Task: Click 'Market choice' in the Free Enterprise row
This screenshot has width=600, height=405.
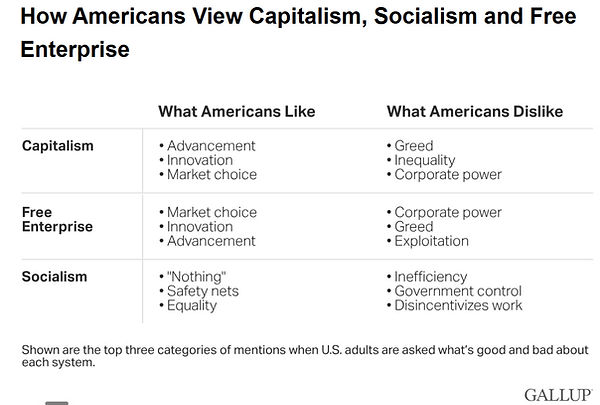Action: [x=212, y=212]
